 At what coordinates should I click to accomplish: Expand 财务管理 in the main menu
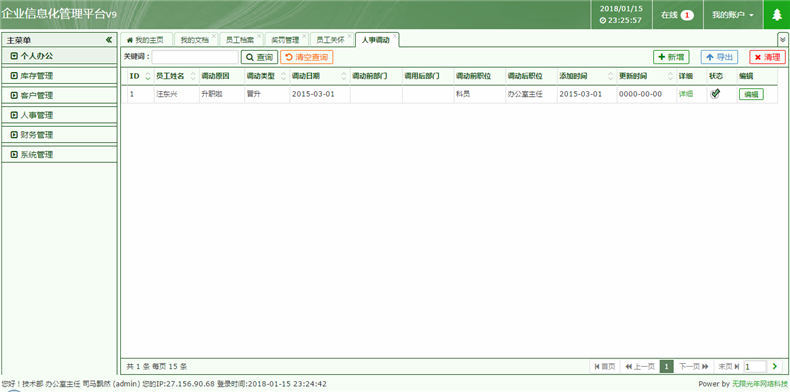click(59, 135)
